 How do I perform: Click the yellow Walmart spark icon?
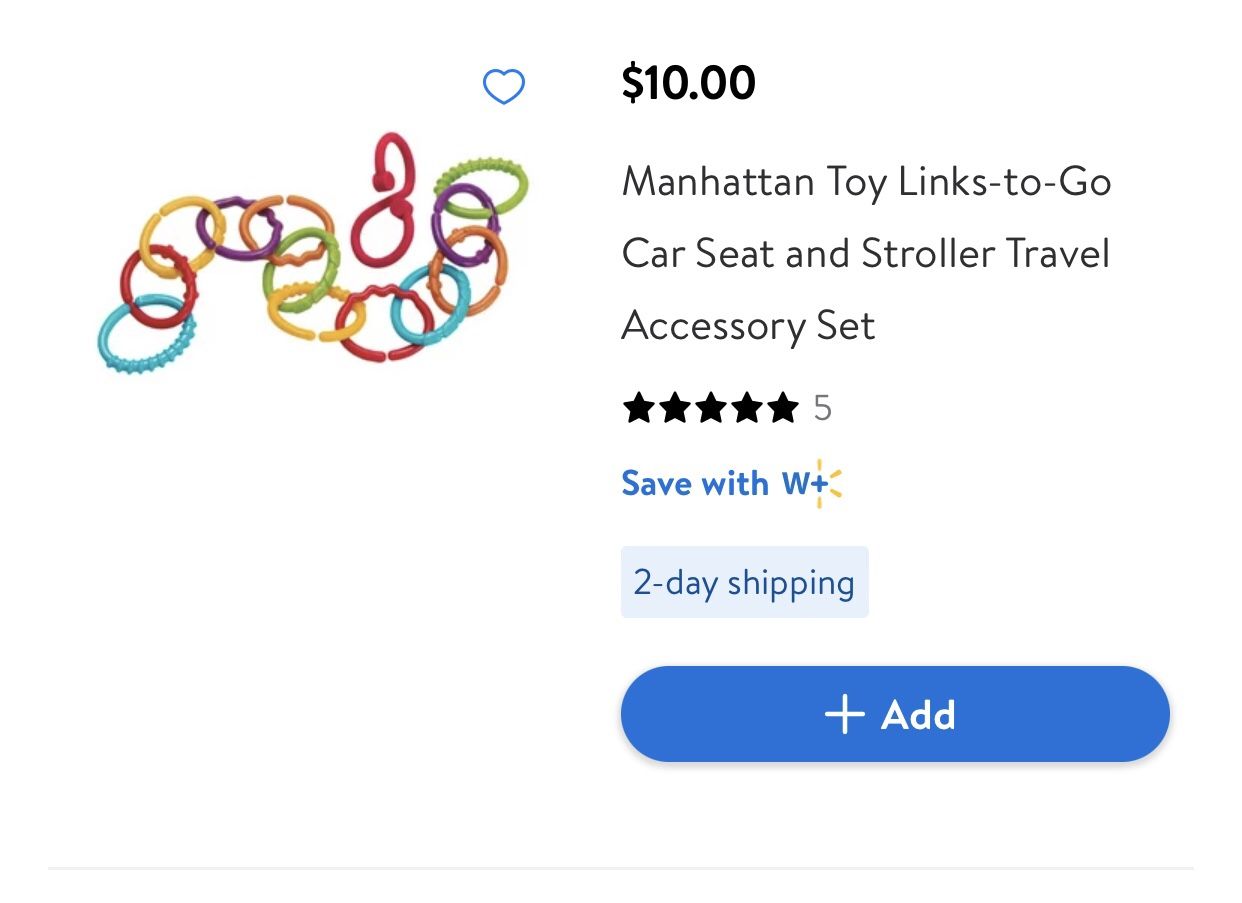point(832,484)
